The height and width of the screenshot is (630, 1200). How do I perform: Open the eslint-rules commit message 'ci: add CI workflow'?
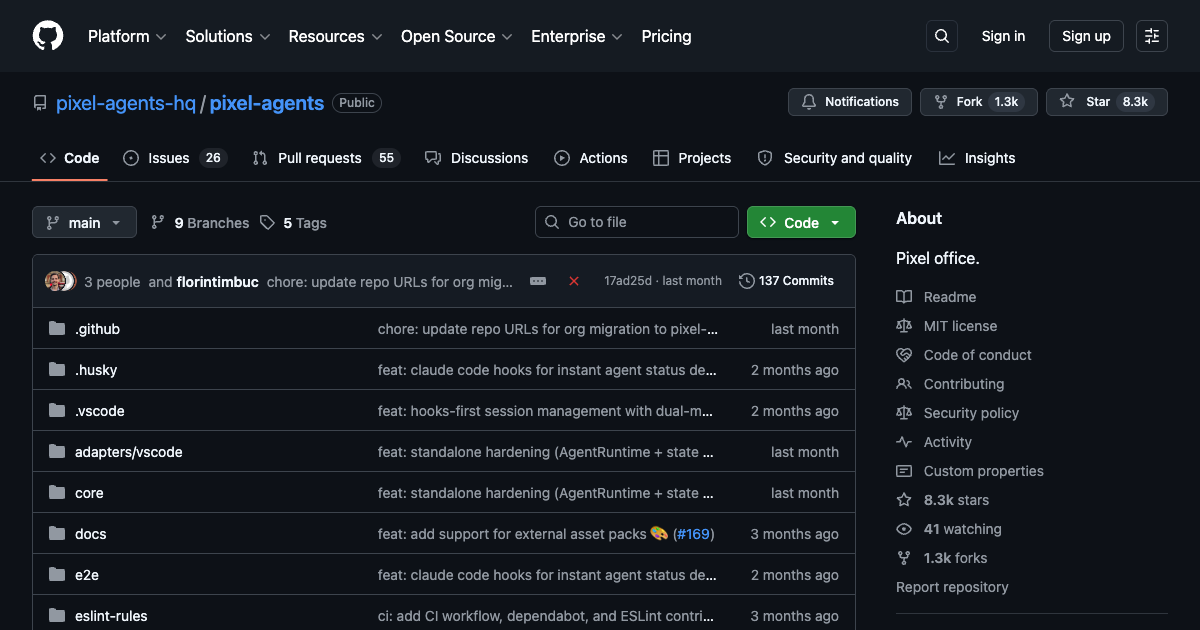pos(547,616)
